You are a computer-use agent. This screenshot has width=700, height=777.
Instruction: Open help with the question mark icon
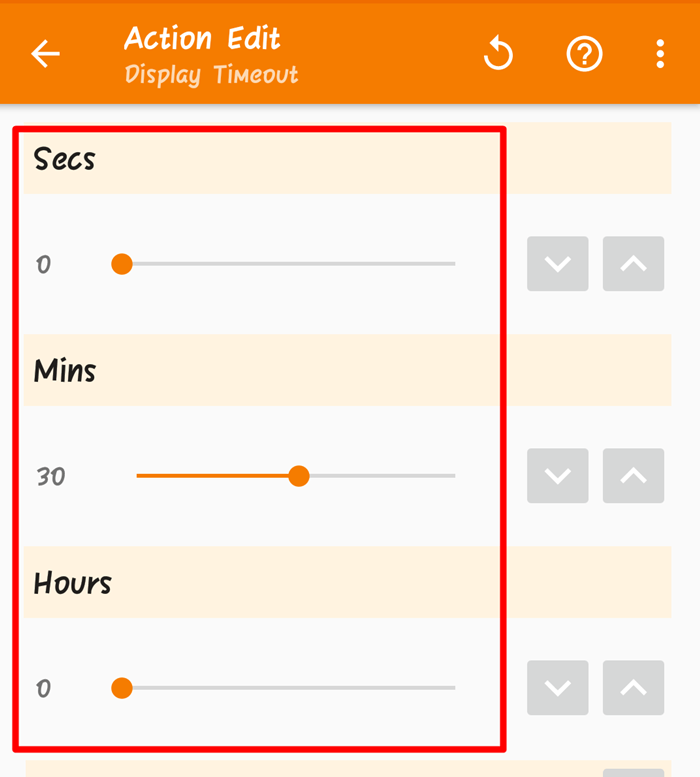[x=584, y=54]
